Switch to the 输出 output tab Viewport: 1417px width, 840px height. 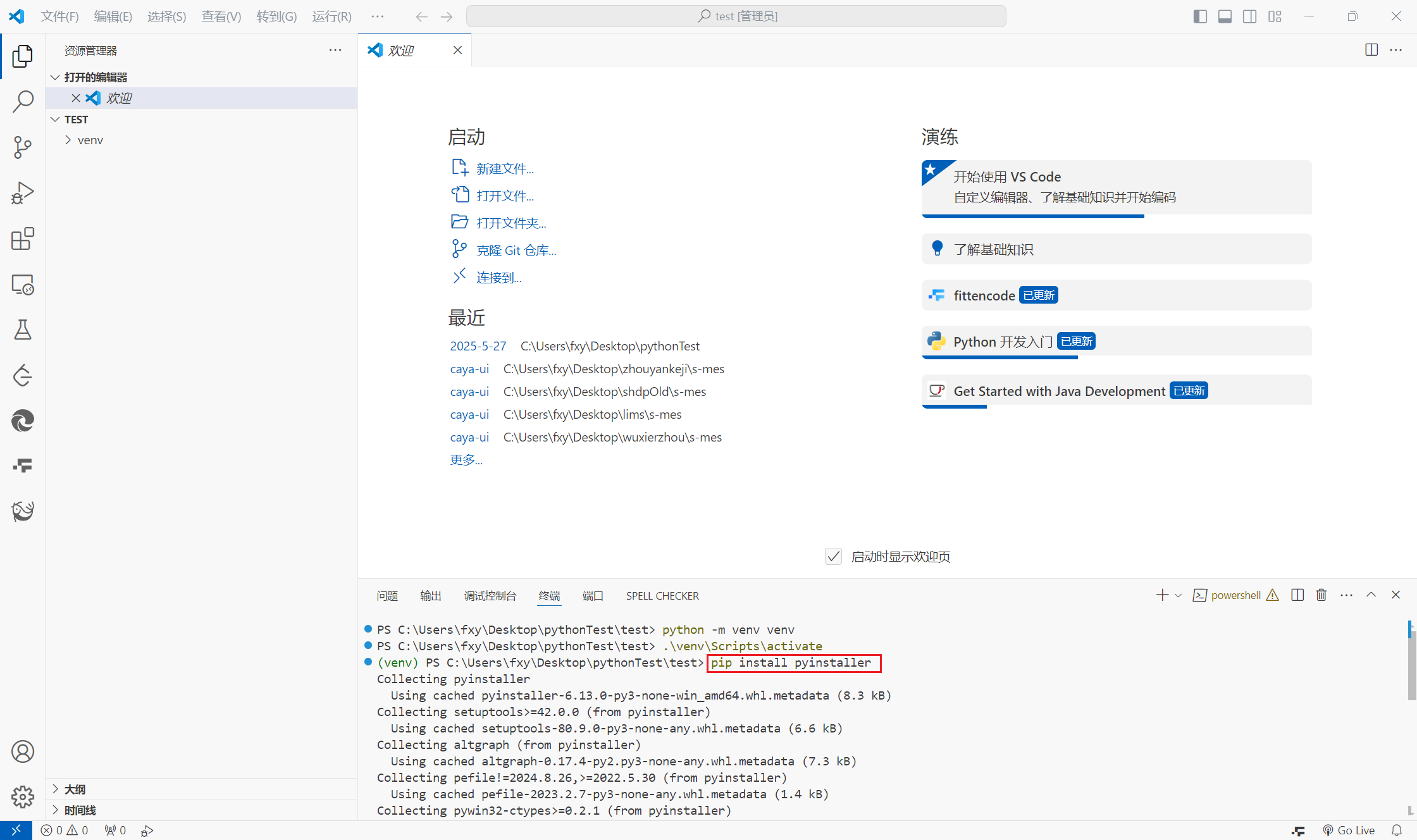[430, 596]
